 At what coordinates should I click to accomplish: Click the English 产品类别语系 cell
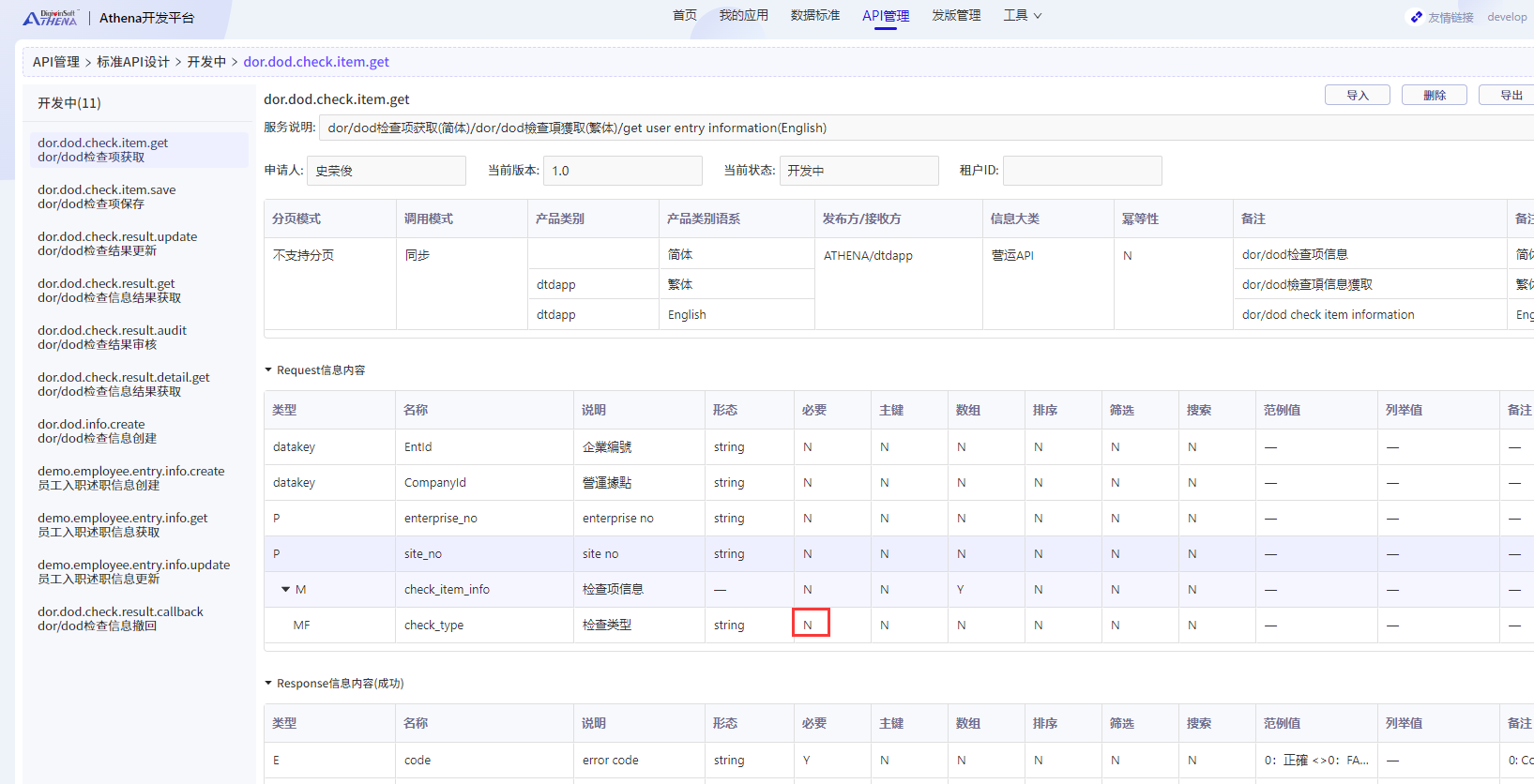coord(737,314)
